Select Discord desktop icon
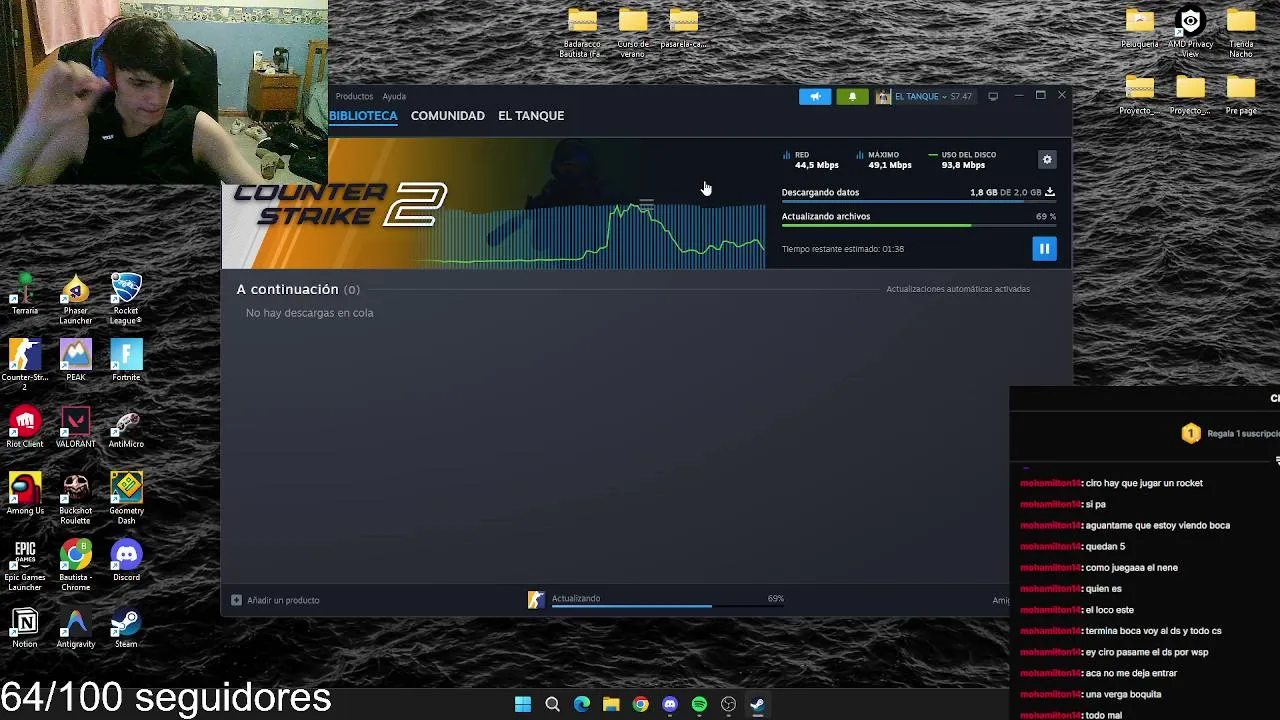 click(126, 560)
